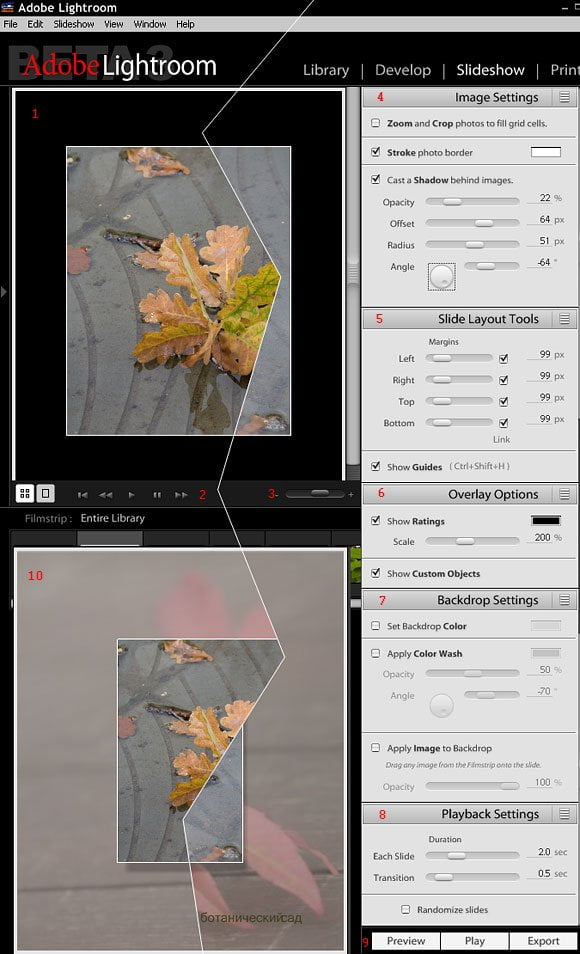Collapse Backdrop Settings panel header
Image resolution: width=580 pixels, height=954 pixels.
469,600
